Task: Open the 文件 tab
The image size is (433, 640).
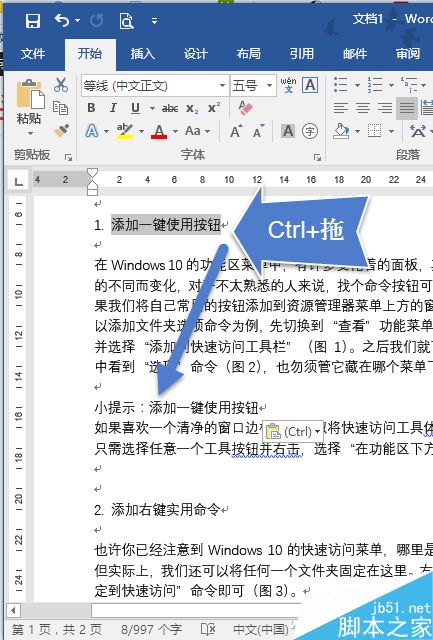Action: (x=33, y=53)
